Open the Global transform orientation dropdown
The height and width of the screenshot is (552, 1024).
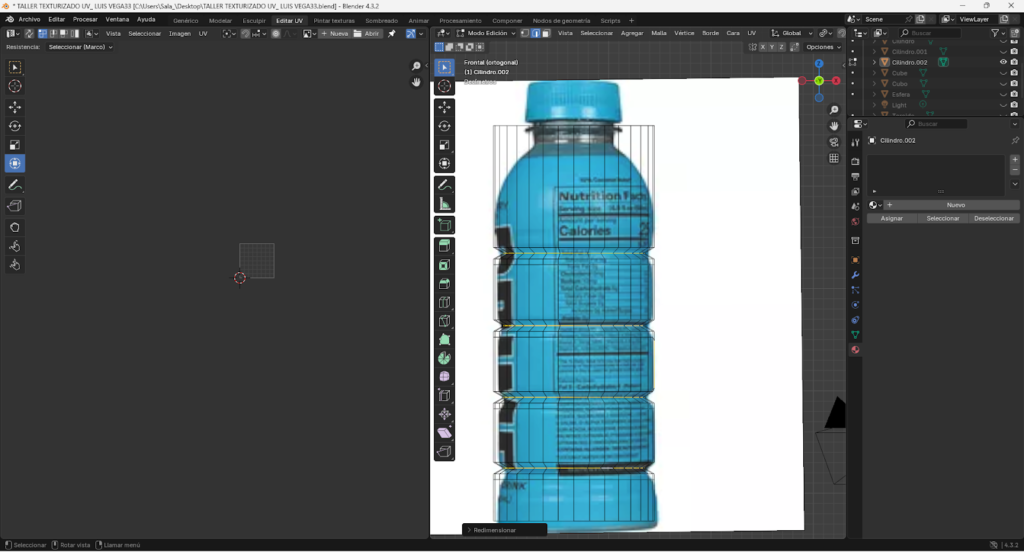tap(792, 33)
